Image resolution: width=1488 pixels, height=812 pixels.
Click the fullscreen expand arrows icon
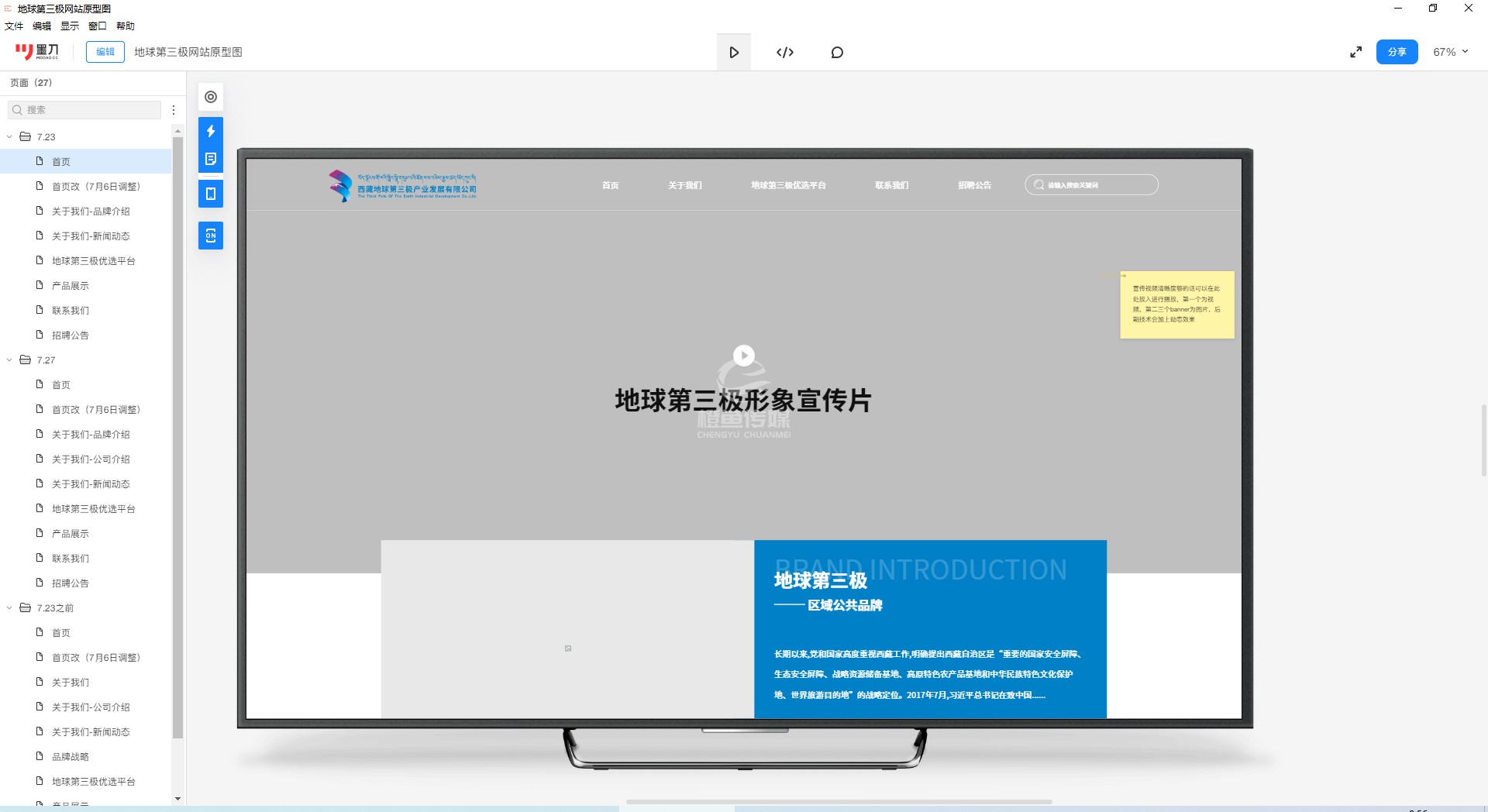[x=1355, y=52]
